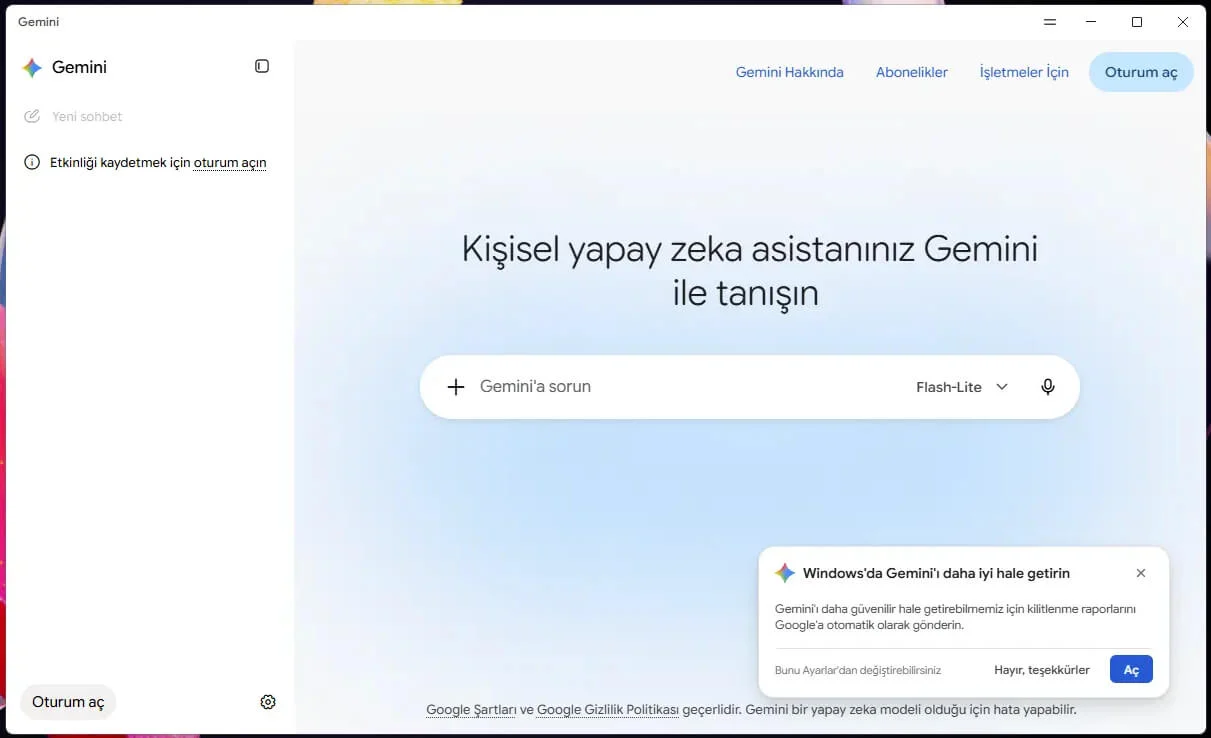Follow the oturum açın link in sidebar
Image resolution: width=1211 pixels, height=738 pixels.
coord(230,162)
